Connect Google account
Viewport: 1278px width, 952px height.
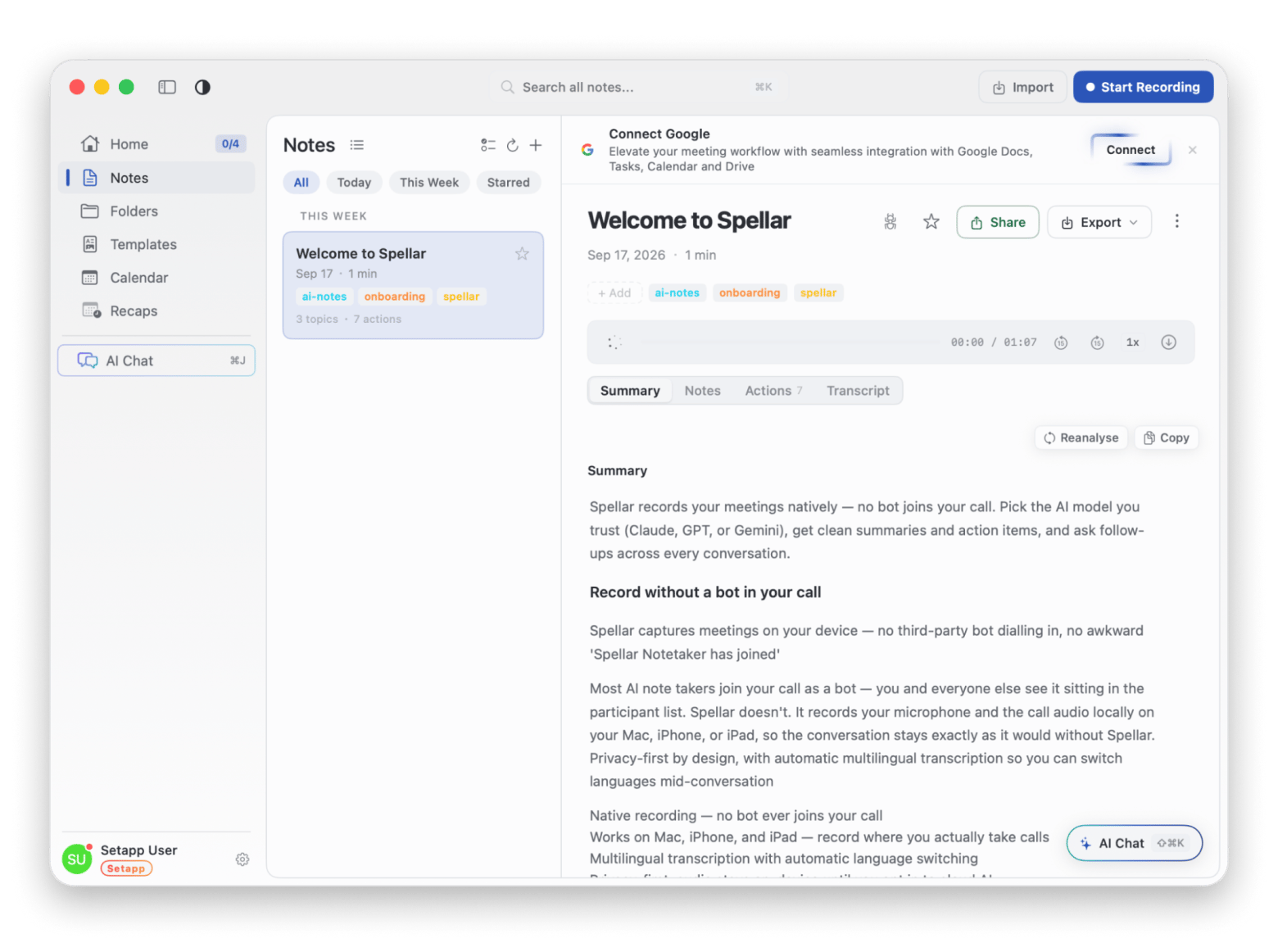1131,150
